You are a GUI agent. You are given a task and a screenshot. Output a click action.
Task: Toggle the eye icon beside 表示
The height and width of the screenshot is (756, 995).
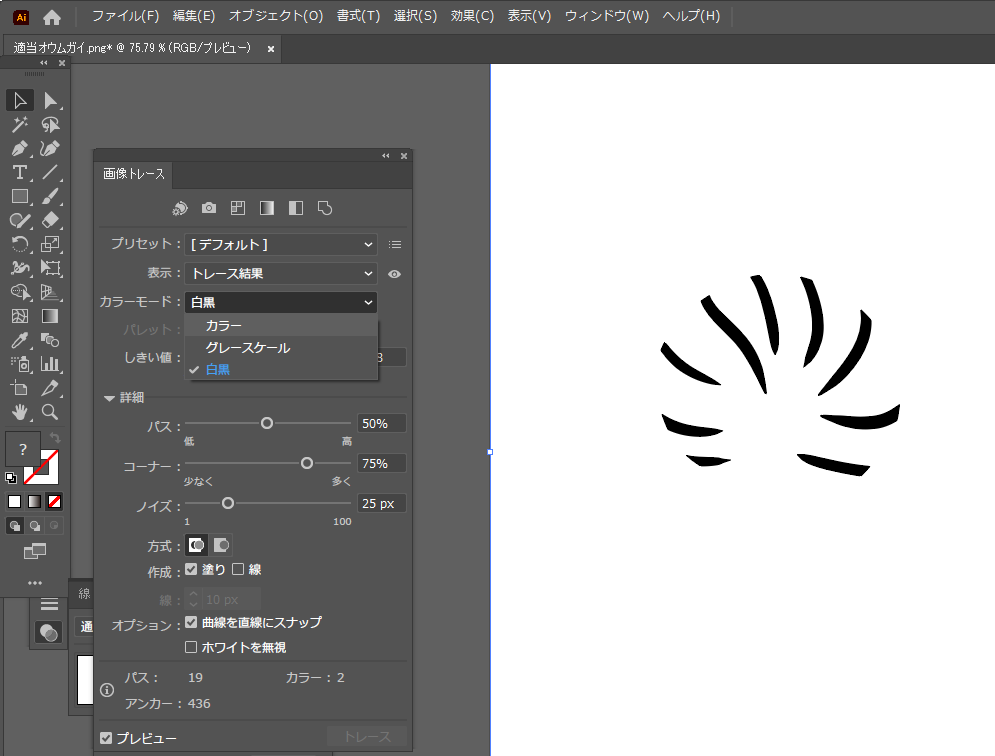click(x=395, y=274)
